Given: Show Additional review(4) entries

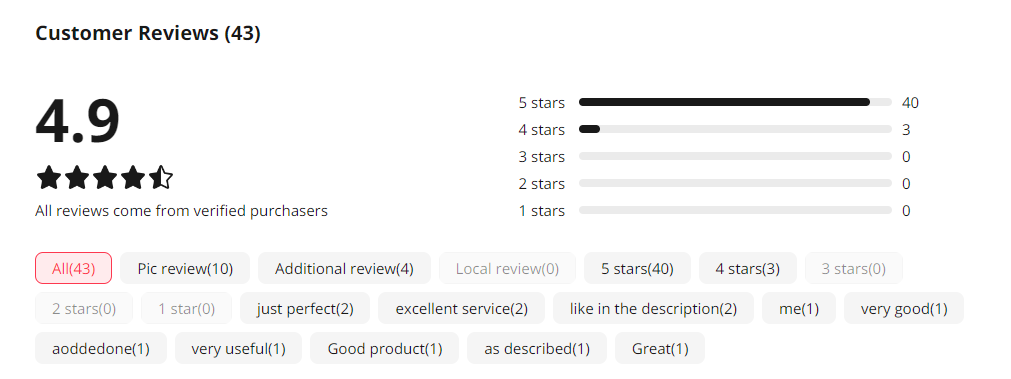Looking at the screenshot, I should tap(344, 268).
